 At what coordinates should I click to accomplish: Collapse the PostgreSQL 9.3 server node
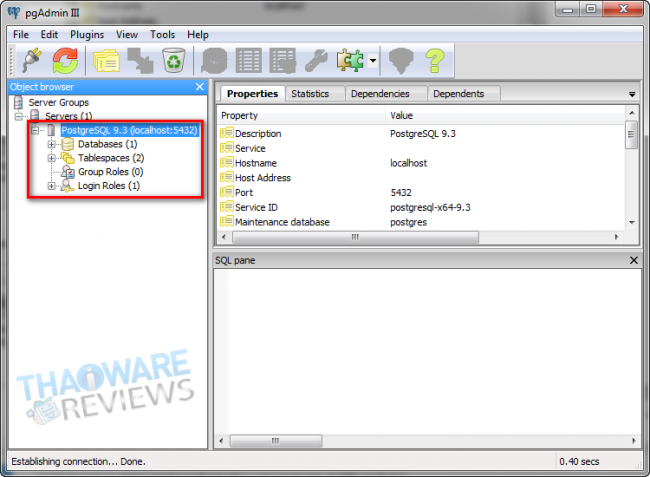pos(35,131)
